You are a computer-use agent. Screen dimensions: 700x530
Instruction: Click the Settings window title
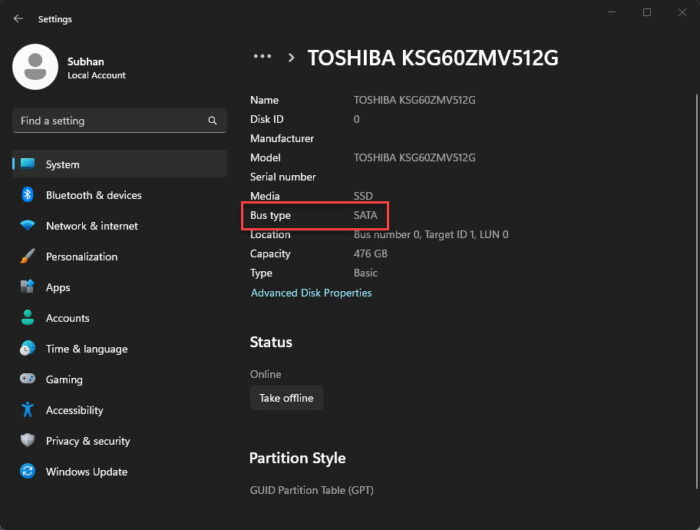55,19
